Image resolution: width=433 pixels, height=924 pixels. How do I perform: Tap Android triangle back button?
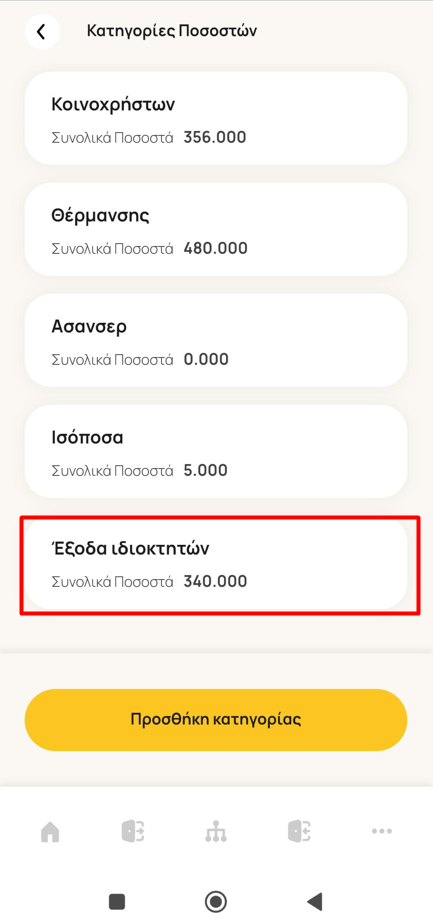[315, 900]
